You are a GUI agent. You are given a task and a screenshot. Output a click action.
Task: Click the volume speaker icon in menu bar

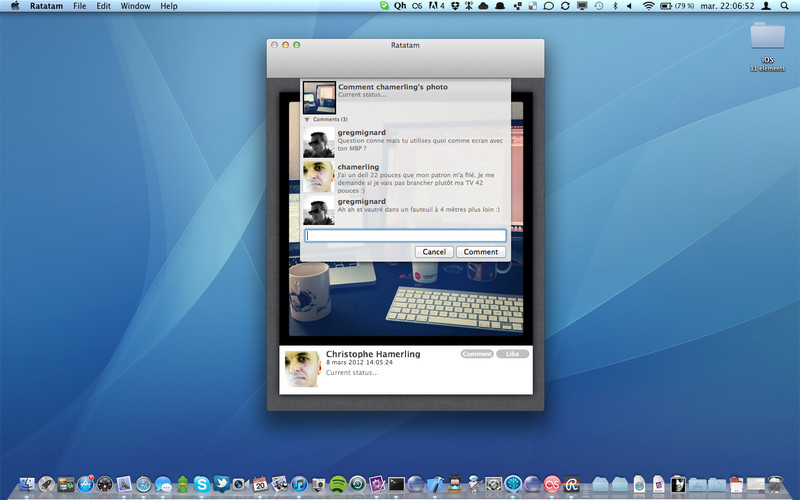coord(629,6)
